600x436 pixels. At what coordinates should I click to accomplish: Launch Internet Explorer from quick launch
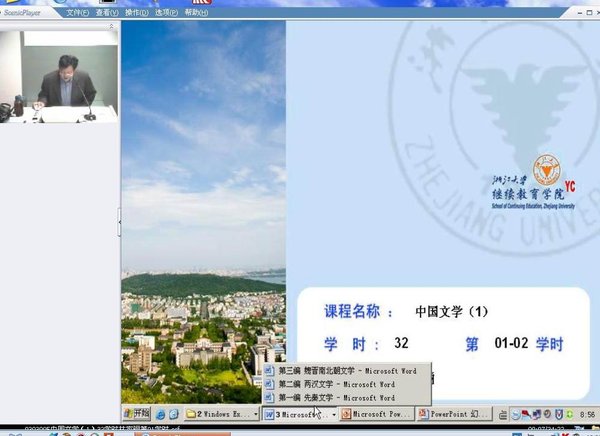[160, 413]
